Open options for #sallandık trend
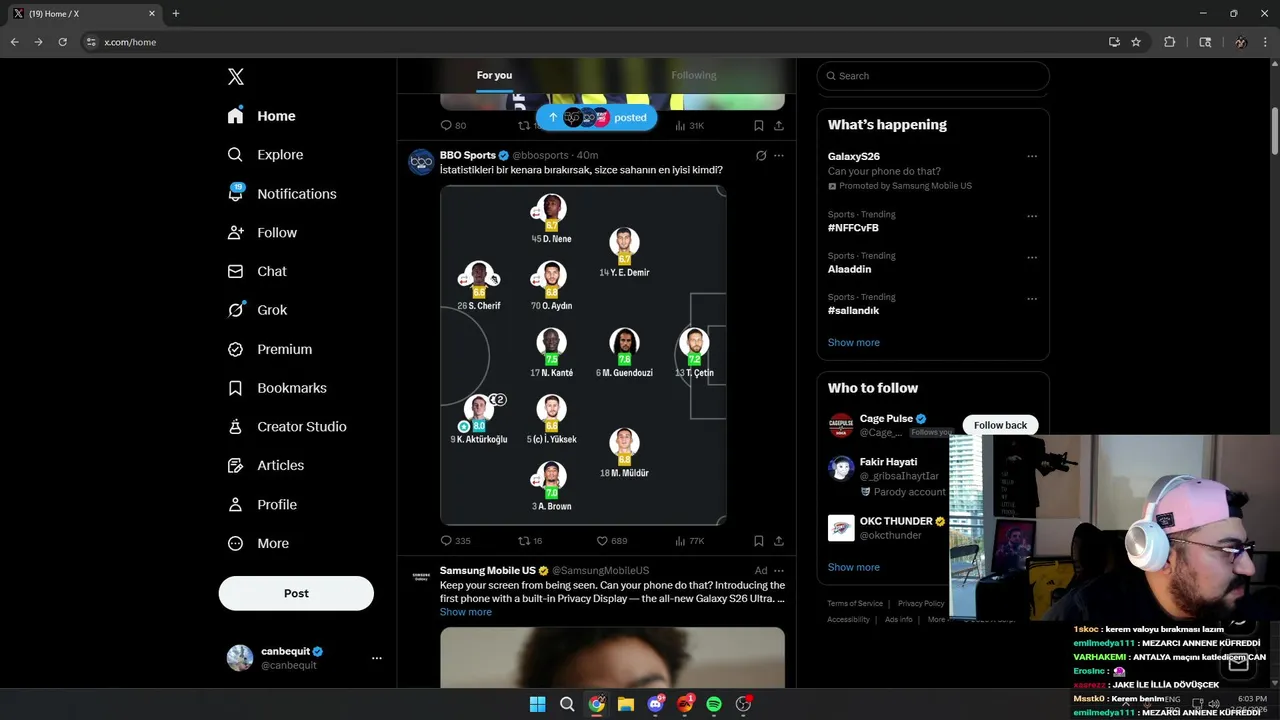This screenshot has width=1280, height=720. tap(1032, 298)
